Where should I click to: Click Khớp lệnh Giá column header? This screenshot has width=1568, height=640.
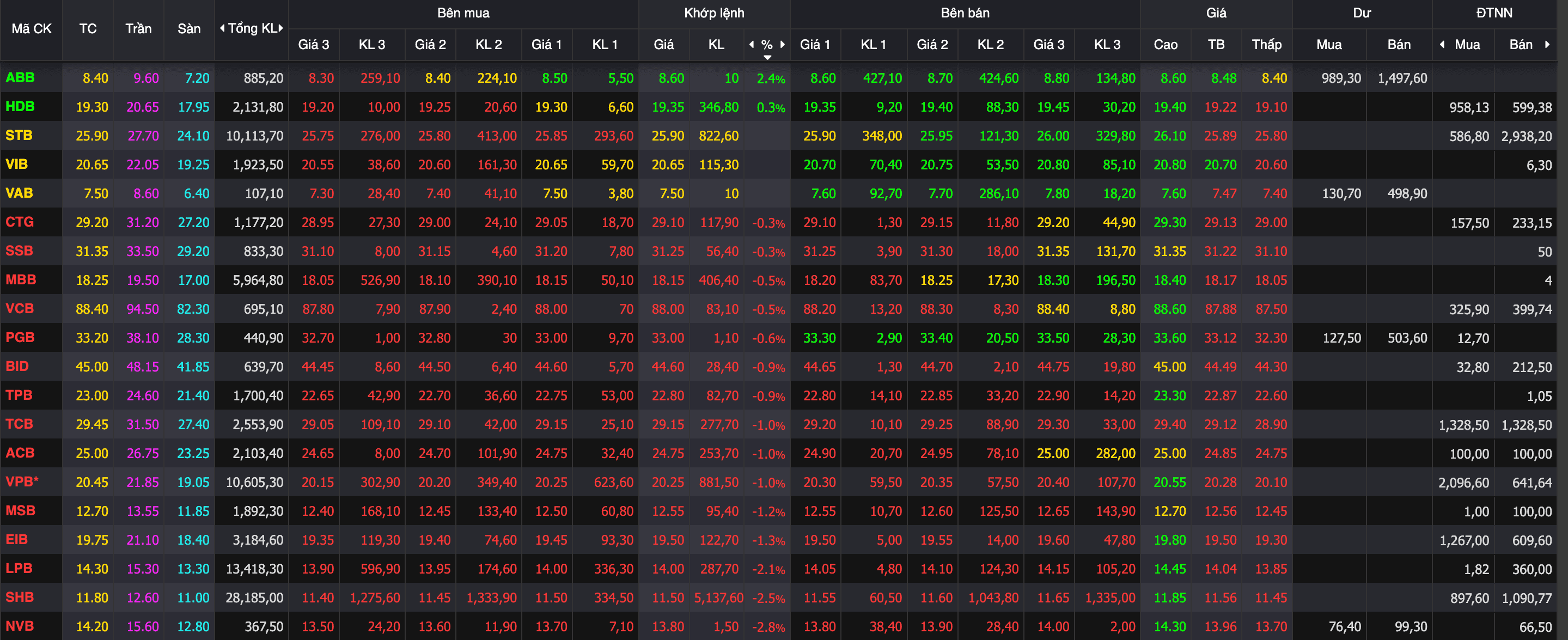point(663,45)
